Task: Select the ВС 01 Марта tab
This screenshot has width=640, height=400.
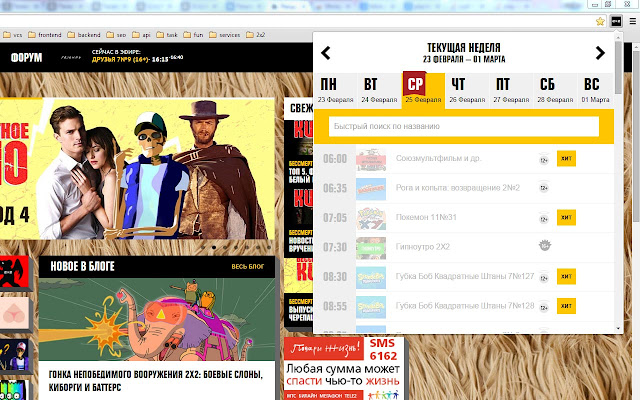Action: [595, 90]
